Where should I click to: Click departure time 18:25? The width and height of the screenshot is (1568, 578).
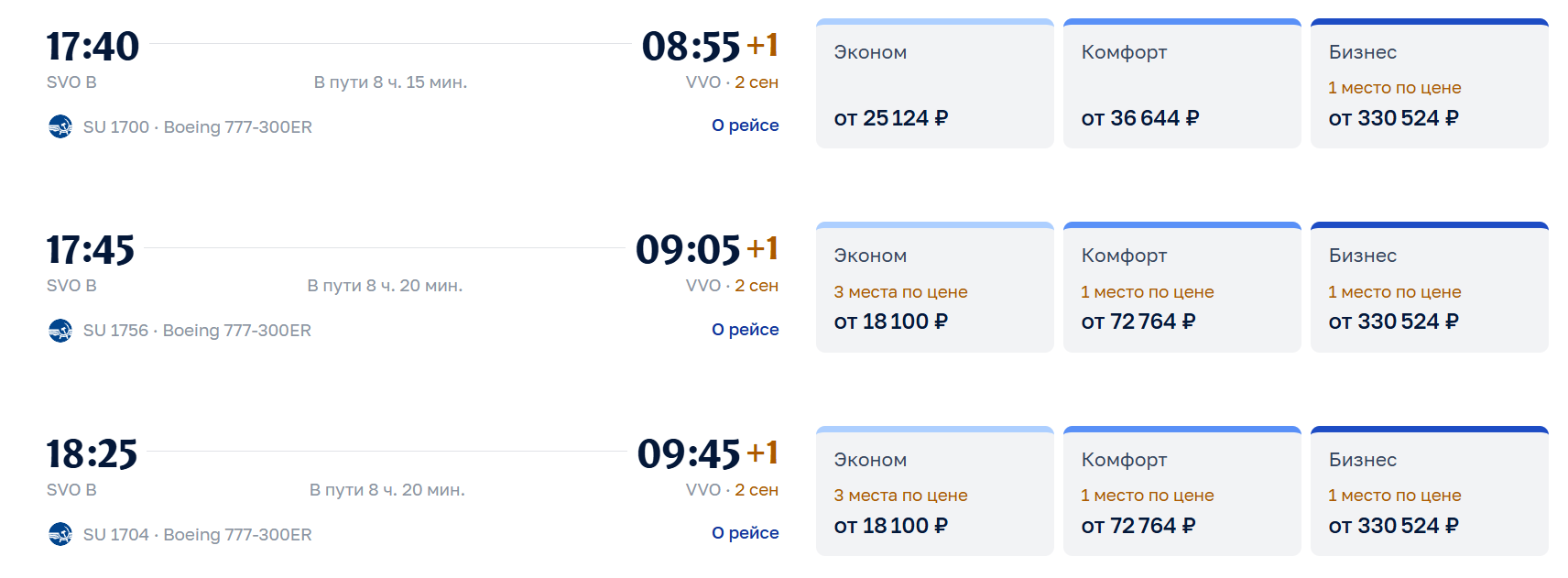(x=92, y=454)
